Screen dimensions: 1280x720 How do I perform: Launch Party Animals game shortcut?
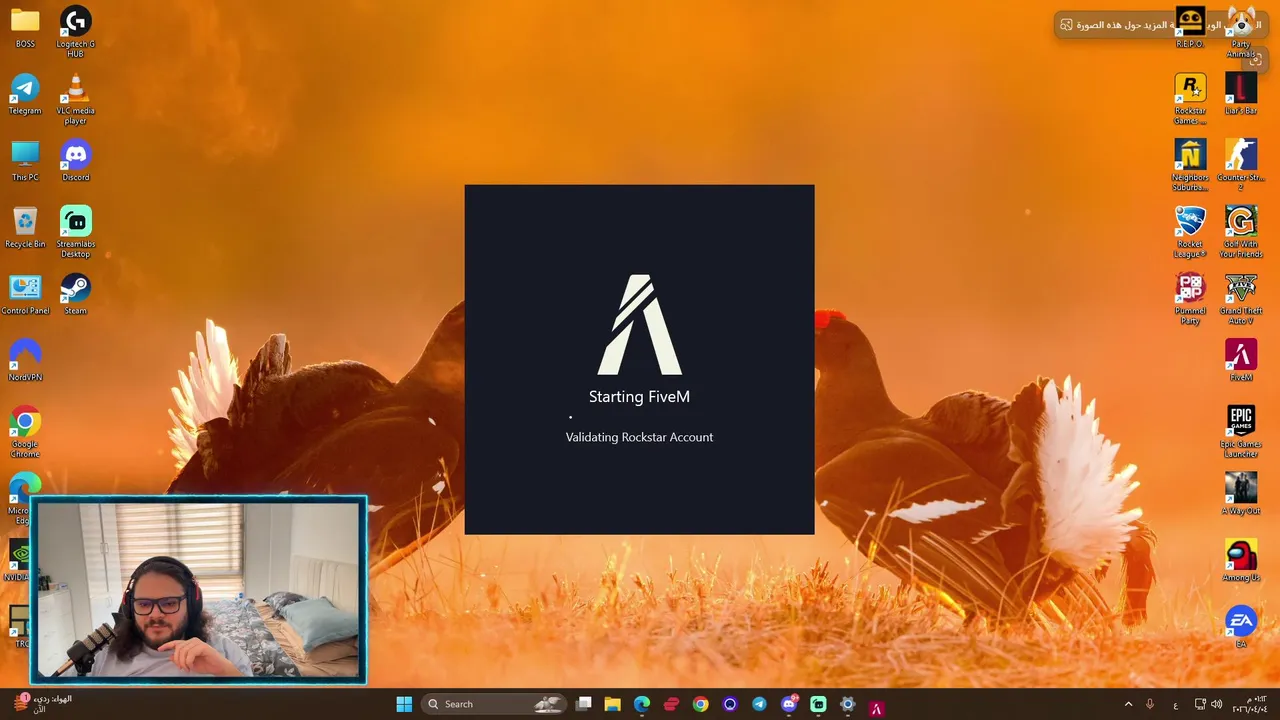tap(1241, 32)
